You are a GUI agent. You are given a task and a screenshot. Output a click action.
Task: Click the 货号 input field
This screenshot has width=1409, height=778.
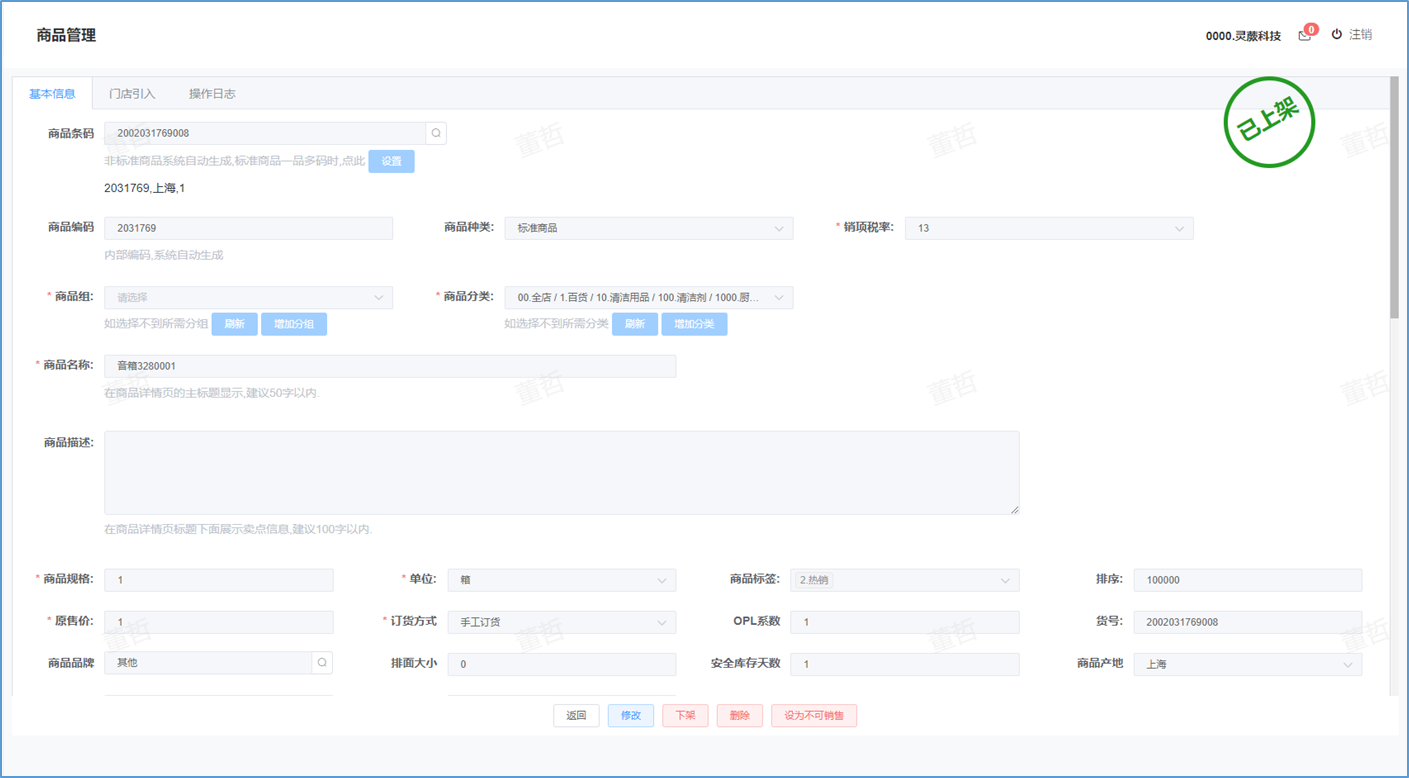[1247, 622]
